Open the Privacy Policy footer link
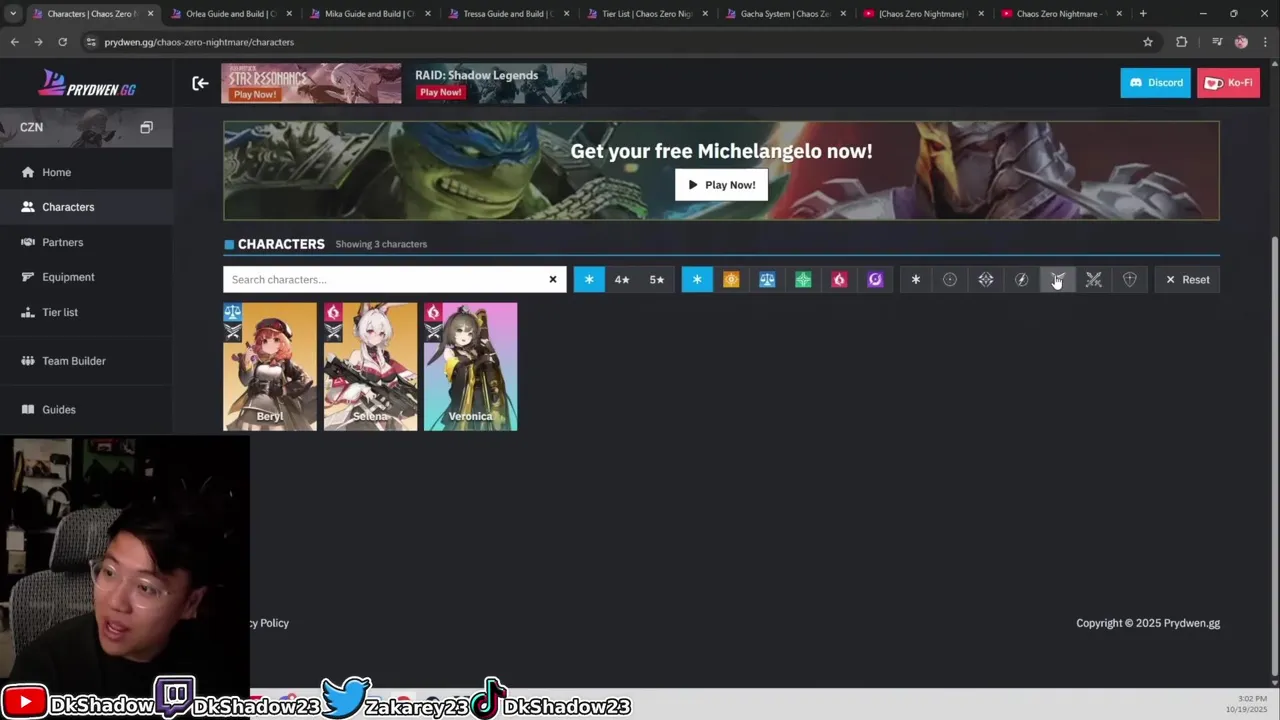Screen dimensions: 1280x720 click(270, 623)
